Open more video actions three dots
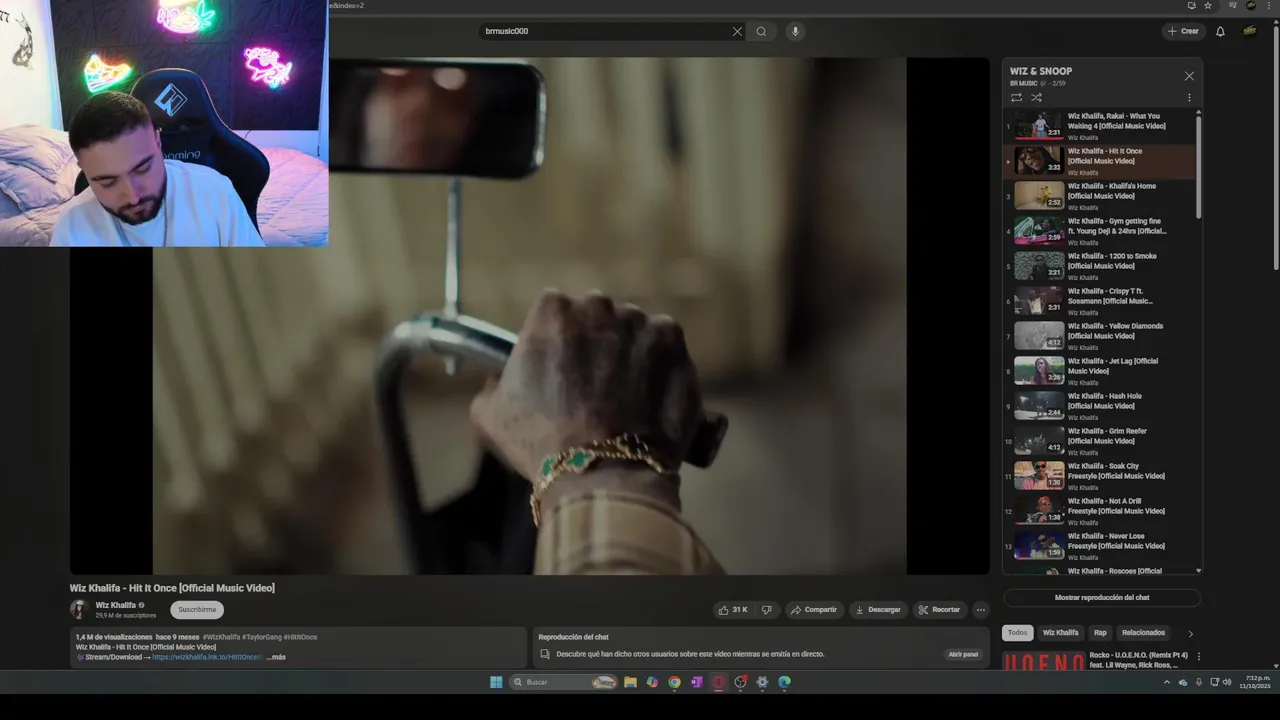Viewport: 1280px width, 720px height. pyautogui.click(x=981, y=610)
